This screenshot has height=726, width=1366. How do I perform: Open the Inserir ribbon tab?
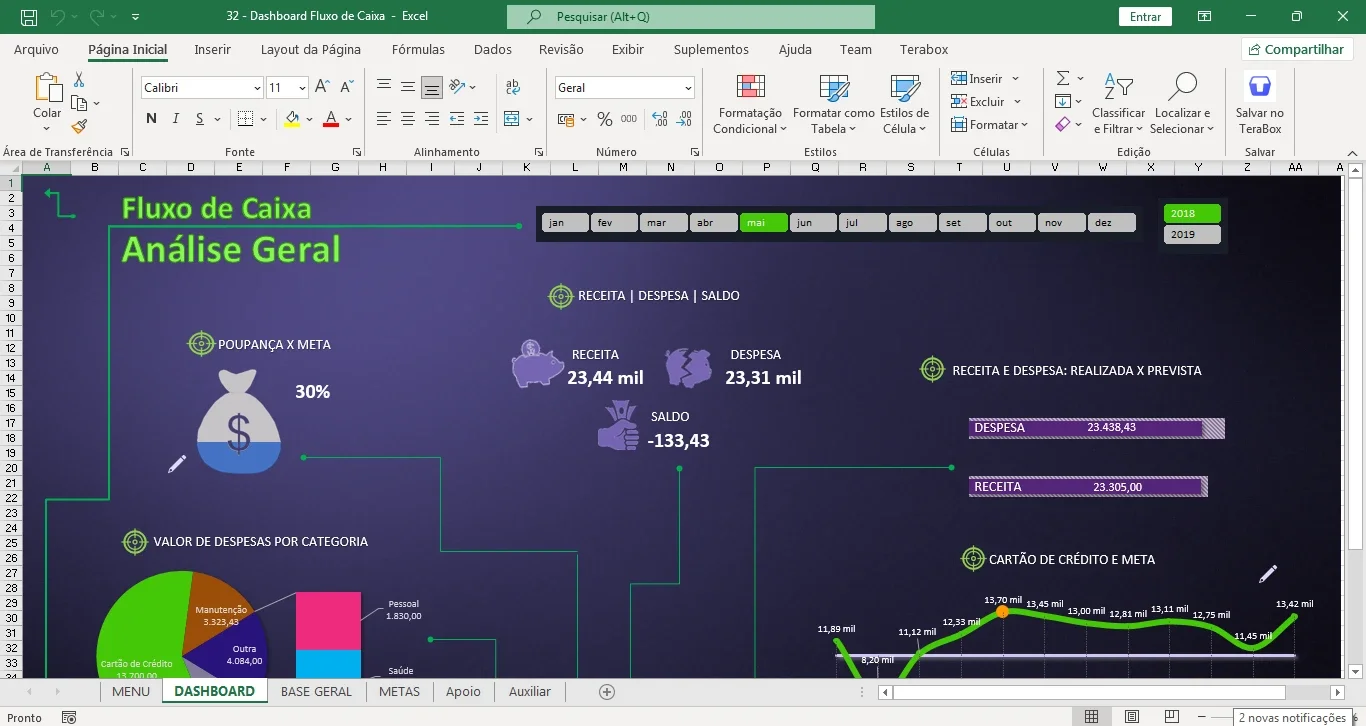(x=212, y=50)
